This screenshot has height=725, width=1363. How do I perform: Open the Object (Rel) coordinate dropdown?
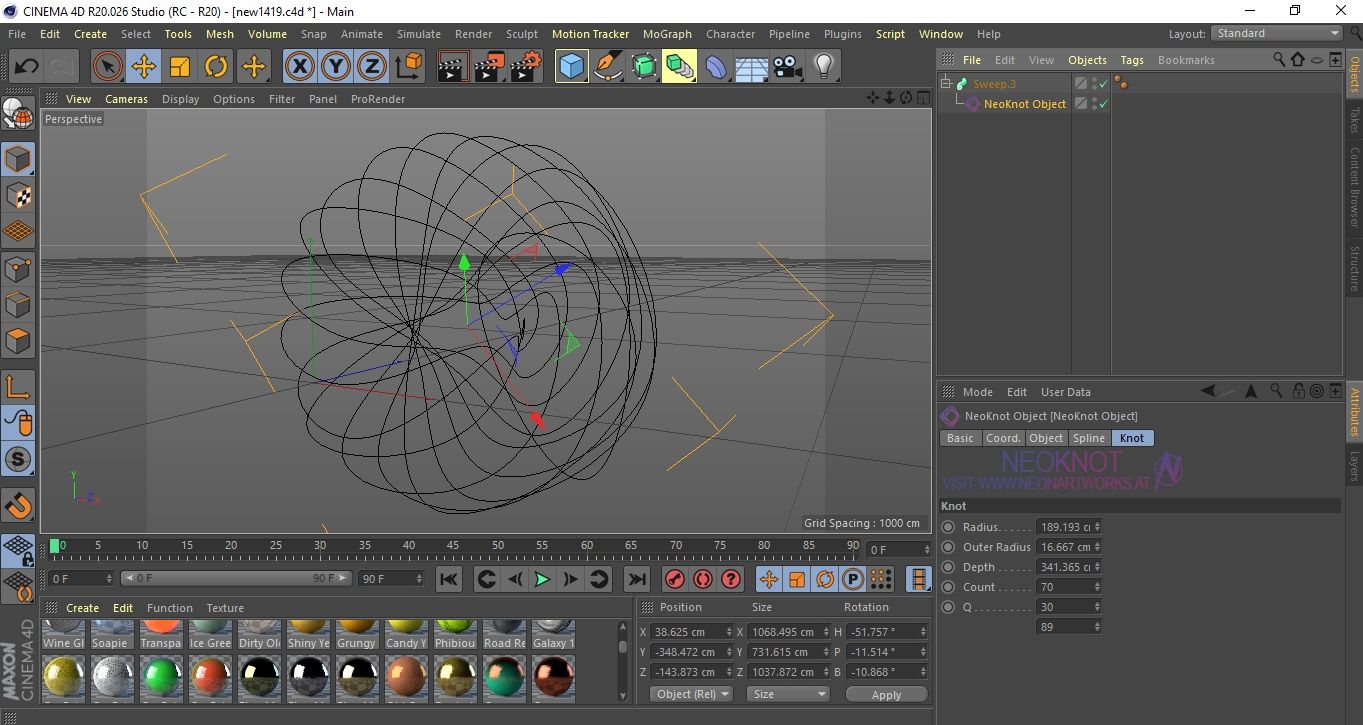tap(691, 694)
